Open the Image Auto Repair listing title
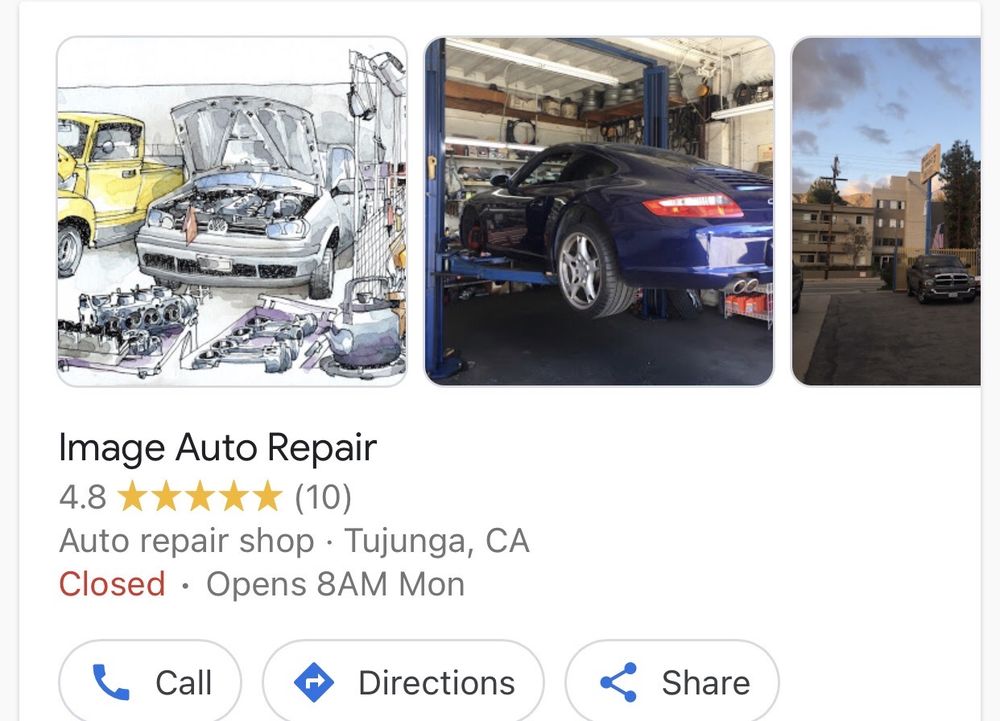Screen dimensions: 1000x721 click(x=217, y=448)
